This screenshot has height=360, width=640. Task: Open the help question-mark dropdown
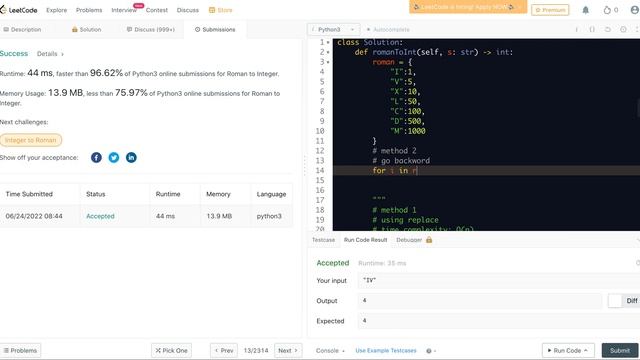431,351
